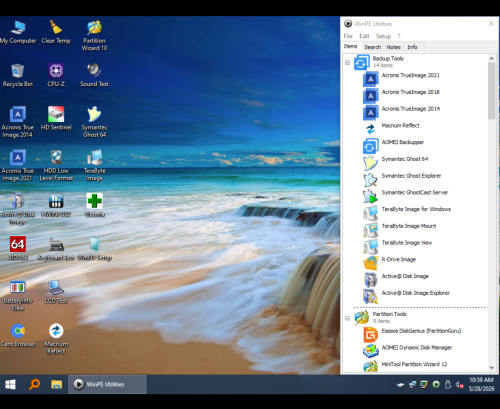The width and height of the screenshot is (500, 409).
Task: Switch to the Notes tab
Action: tap(393, 47)
